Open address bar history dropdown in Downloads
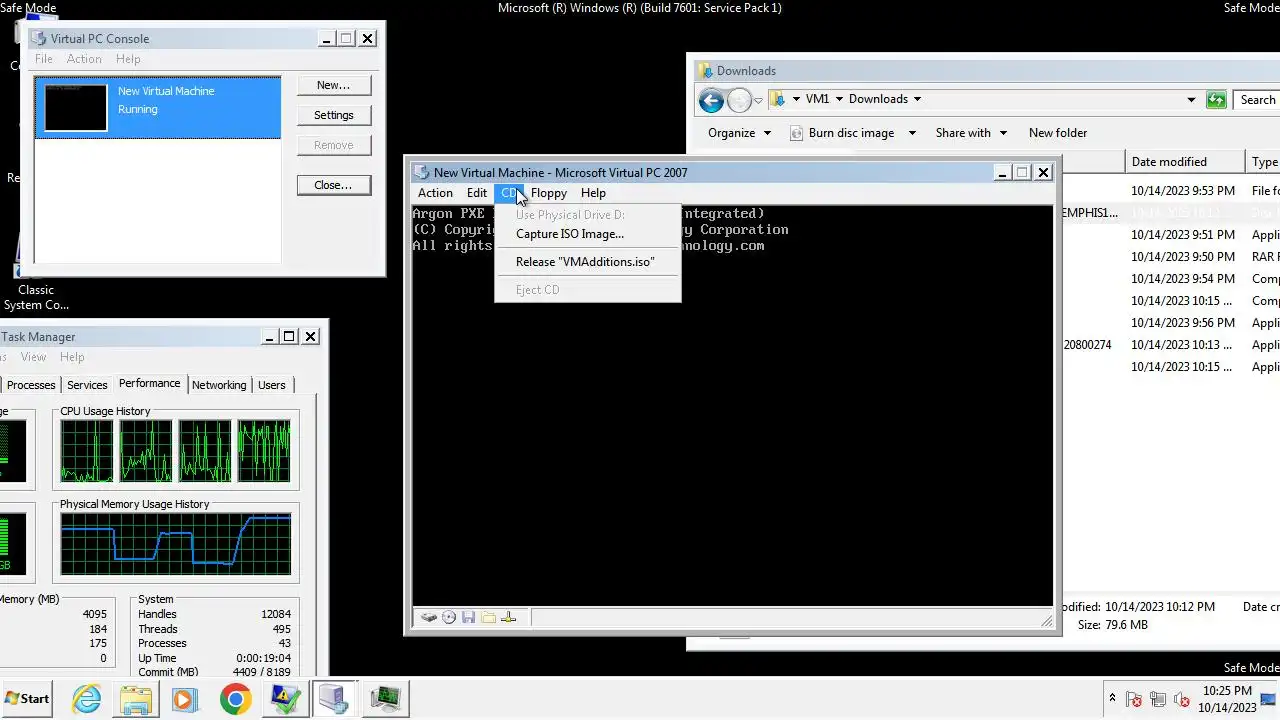Viewport: 1280px width, 720px height. point(1191,99)
